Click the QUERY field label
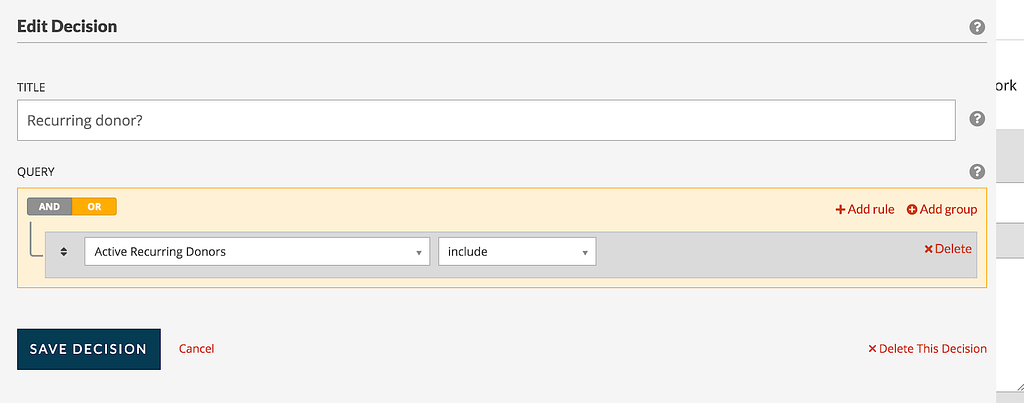The height and width of the screenshot is (403, 1024). (37, 172)
